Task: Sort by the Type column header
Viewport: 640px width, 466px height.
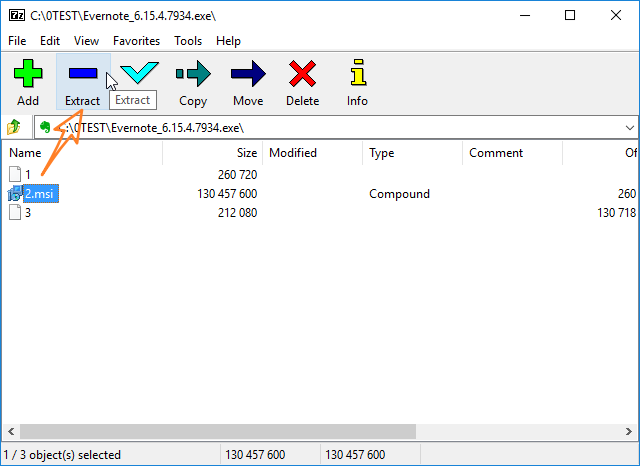Action: (413, 153)
